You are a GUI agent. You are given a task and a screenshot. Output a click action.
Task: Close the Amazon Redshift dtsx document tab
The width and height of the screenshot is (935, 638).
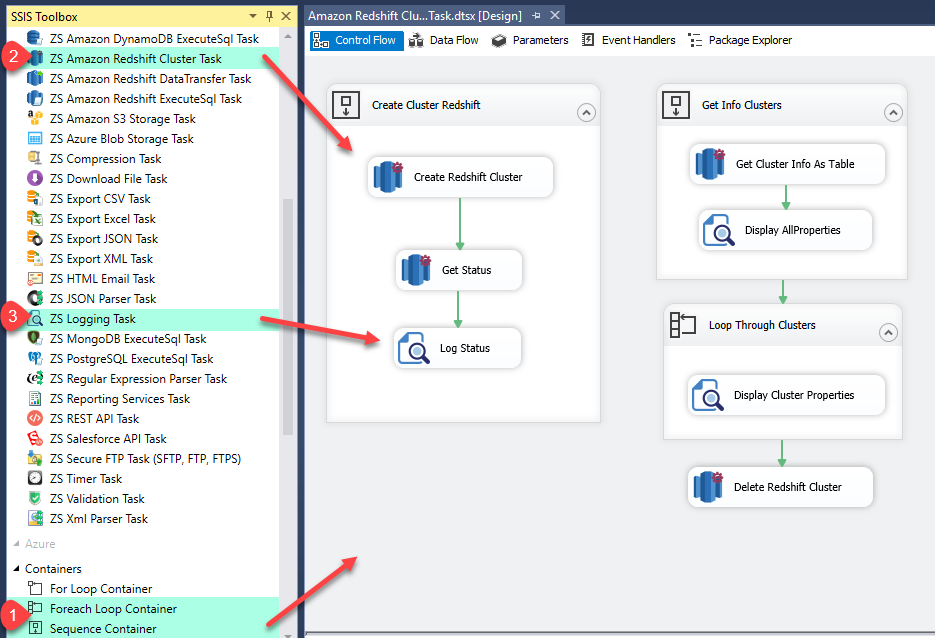[x=555, y=16]
